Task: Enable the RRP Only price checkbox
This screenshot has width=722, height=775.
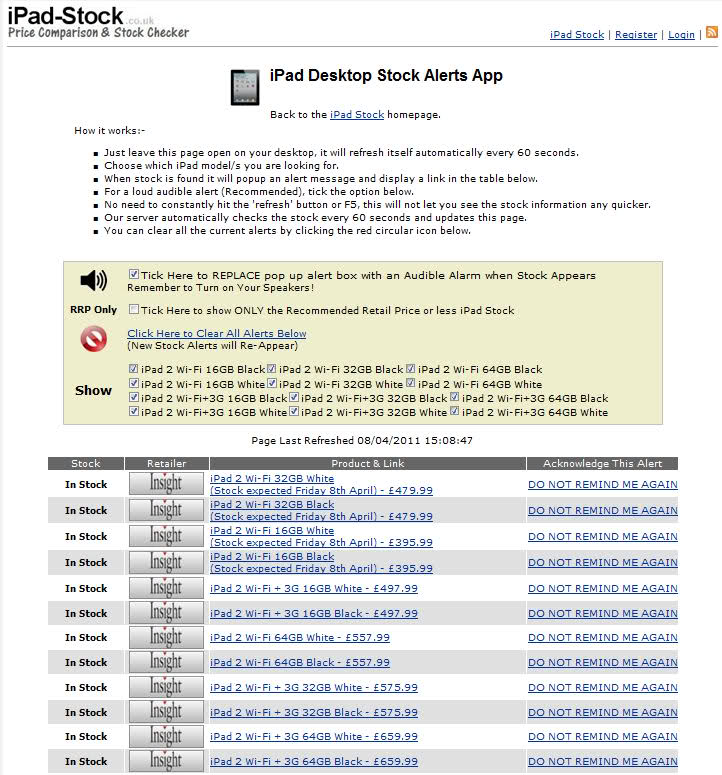Action: [133, 309]
